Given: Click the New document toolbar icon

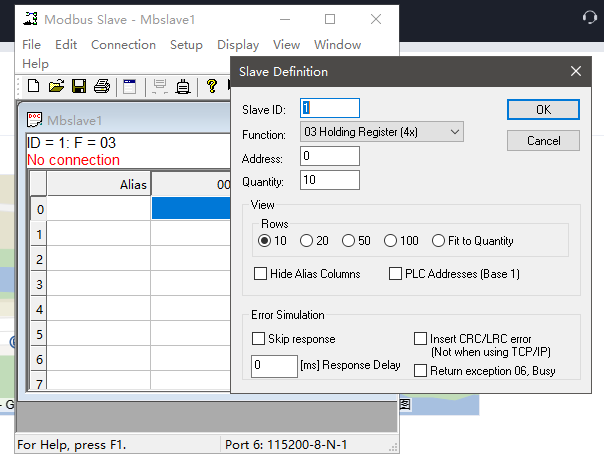Looking at the screenshot, I should click(x=33, y=87).
